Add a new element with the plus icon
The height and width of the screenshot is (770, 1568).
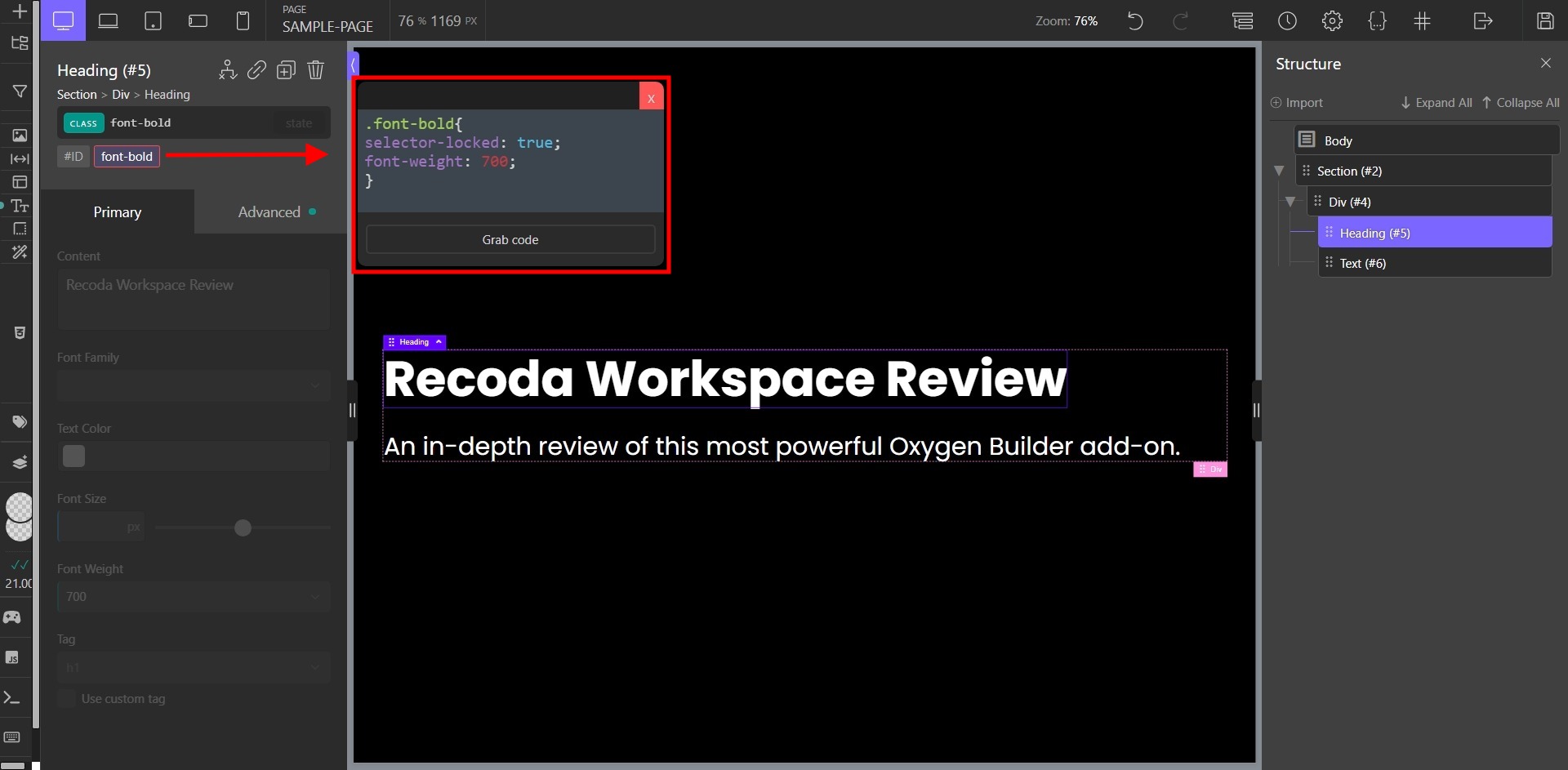pos(20,12)
